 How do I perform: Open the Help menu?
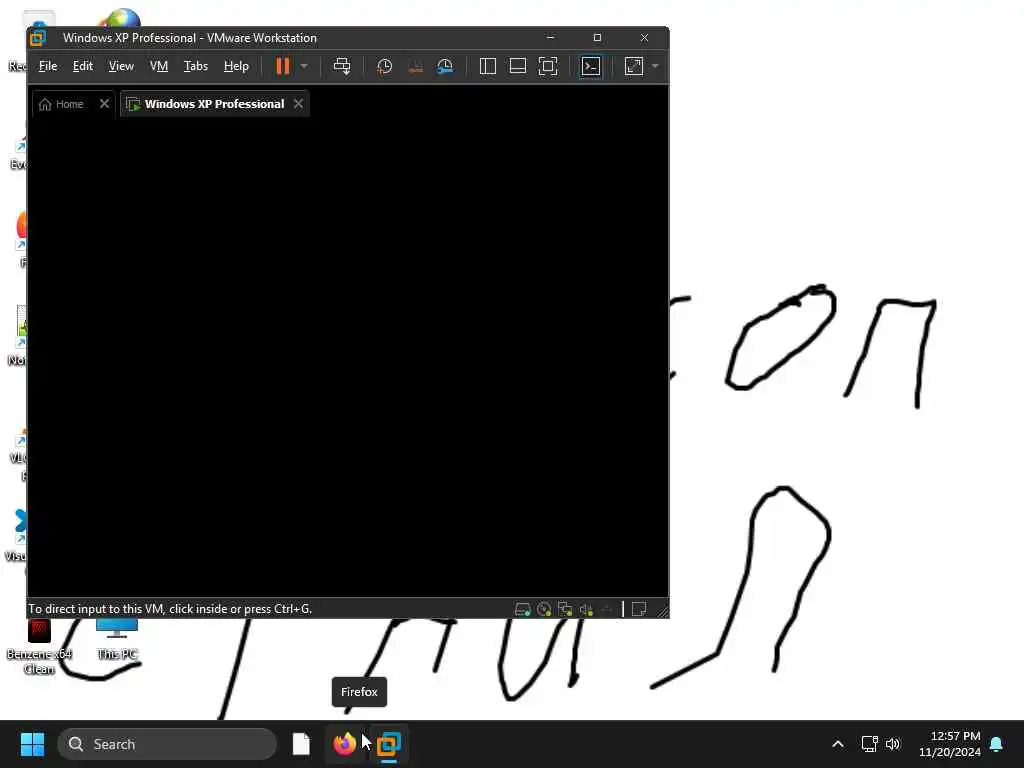[x=236, y=66]
